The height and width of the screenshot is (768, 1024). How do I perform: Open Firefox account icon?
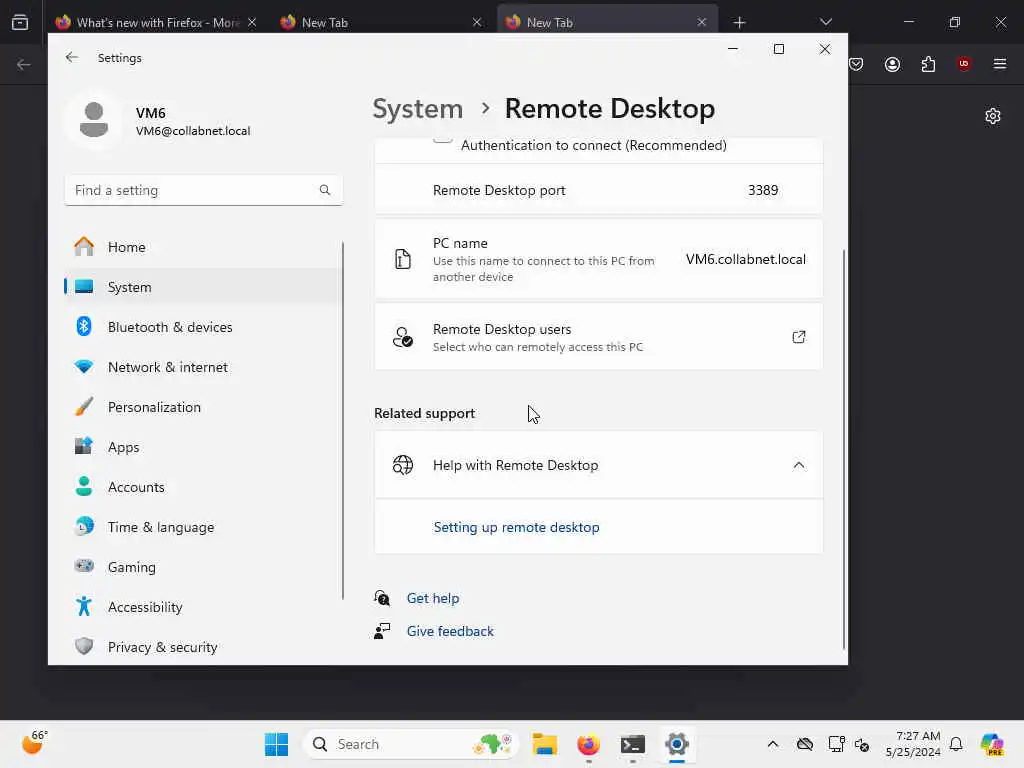tap(892, 64)
